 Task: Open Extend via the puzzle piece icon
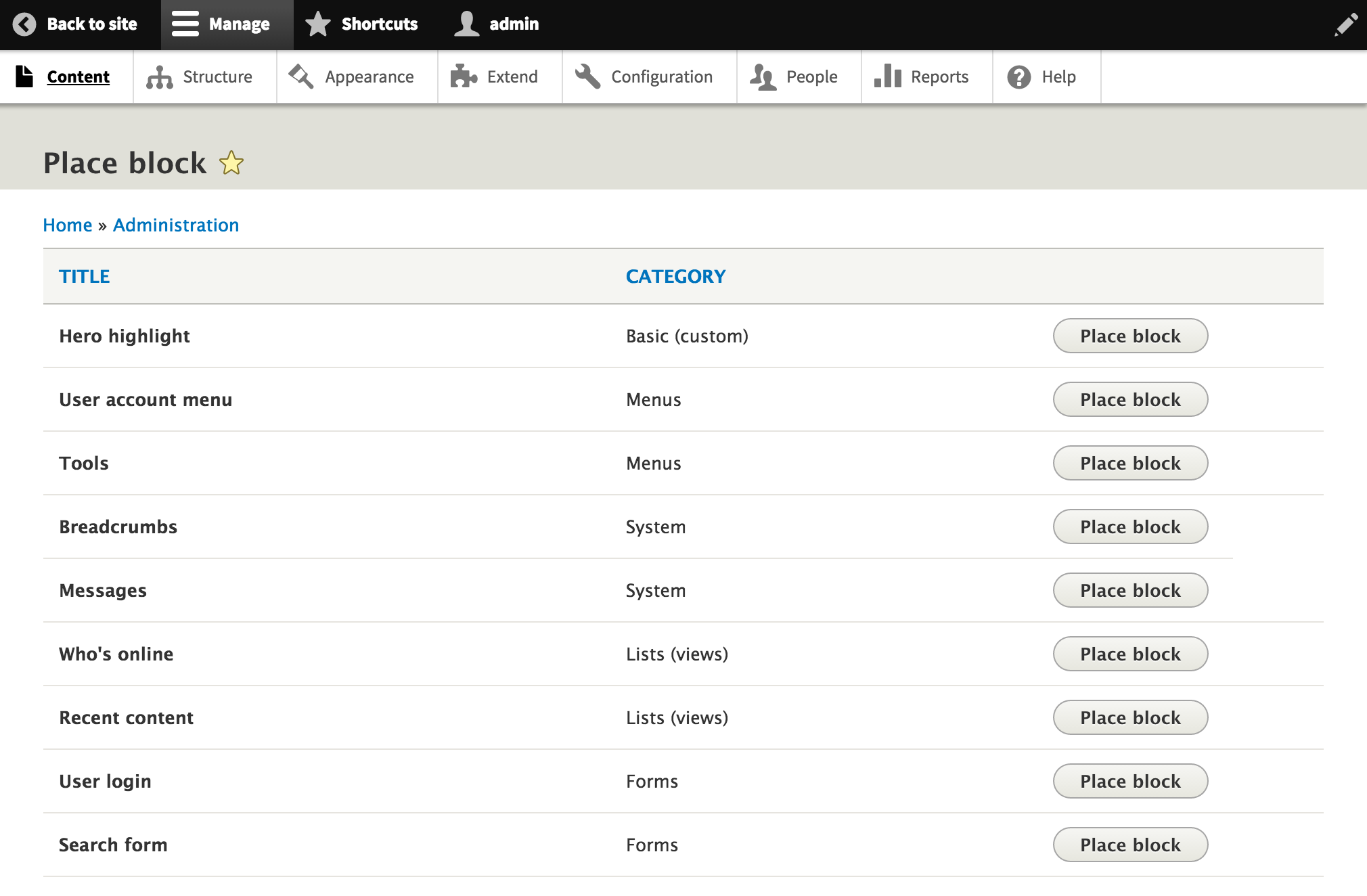pyautogui.click(x=464, y=76)
